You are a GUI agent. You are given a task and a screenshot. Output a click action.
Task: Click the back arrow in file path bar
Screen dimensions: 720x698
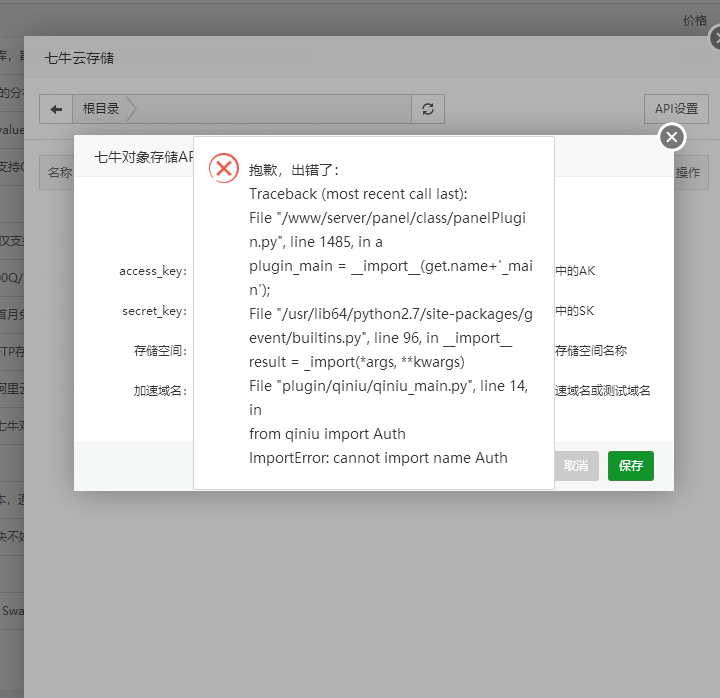click(x=56, y=109)
